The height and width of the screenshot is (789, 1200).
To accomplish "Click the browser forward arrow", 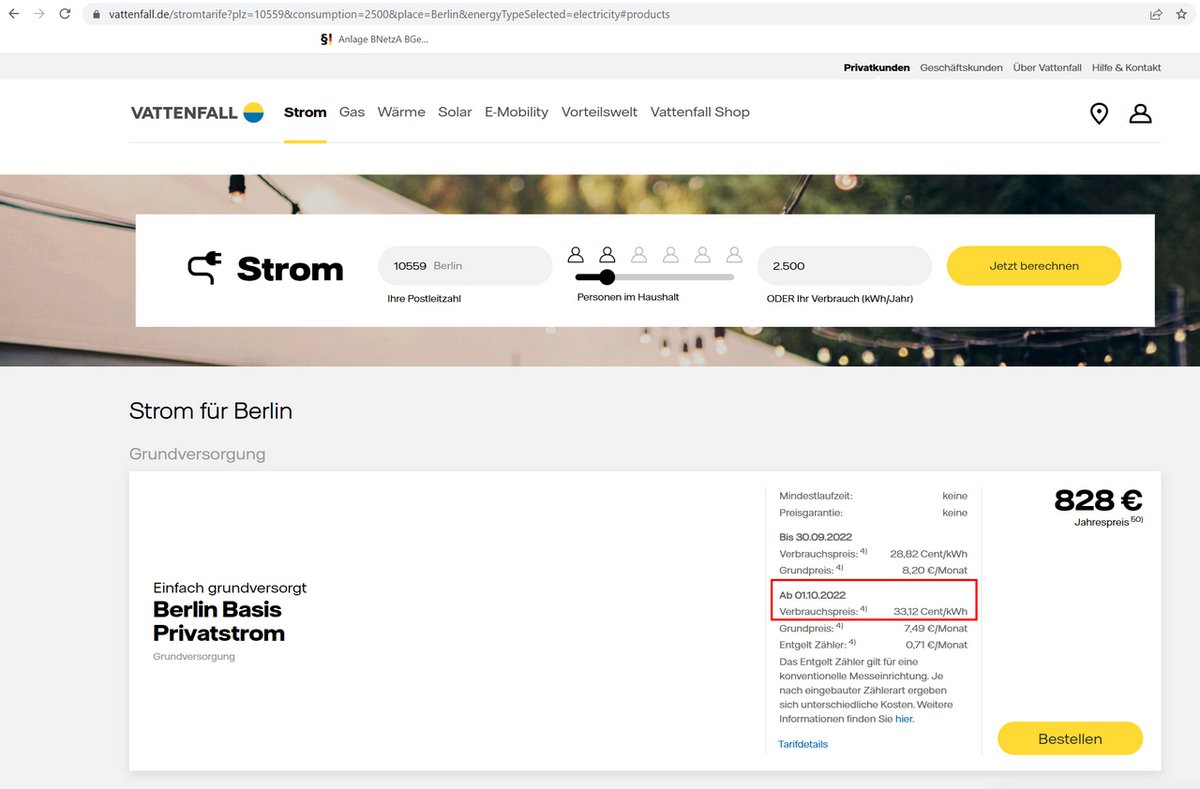I will coord(39,14).
